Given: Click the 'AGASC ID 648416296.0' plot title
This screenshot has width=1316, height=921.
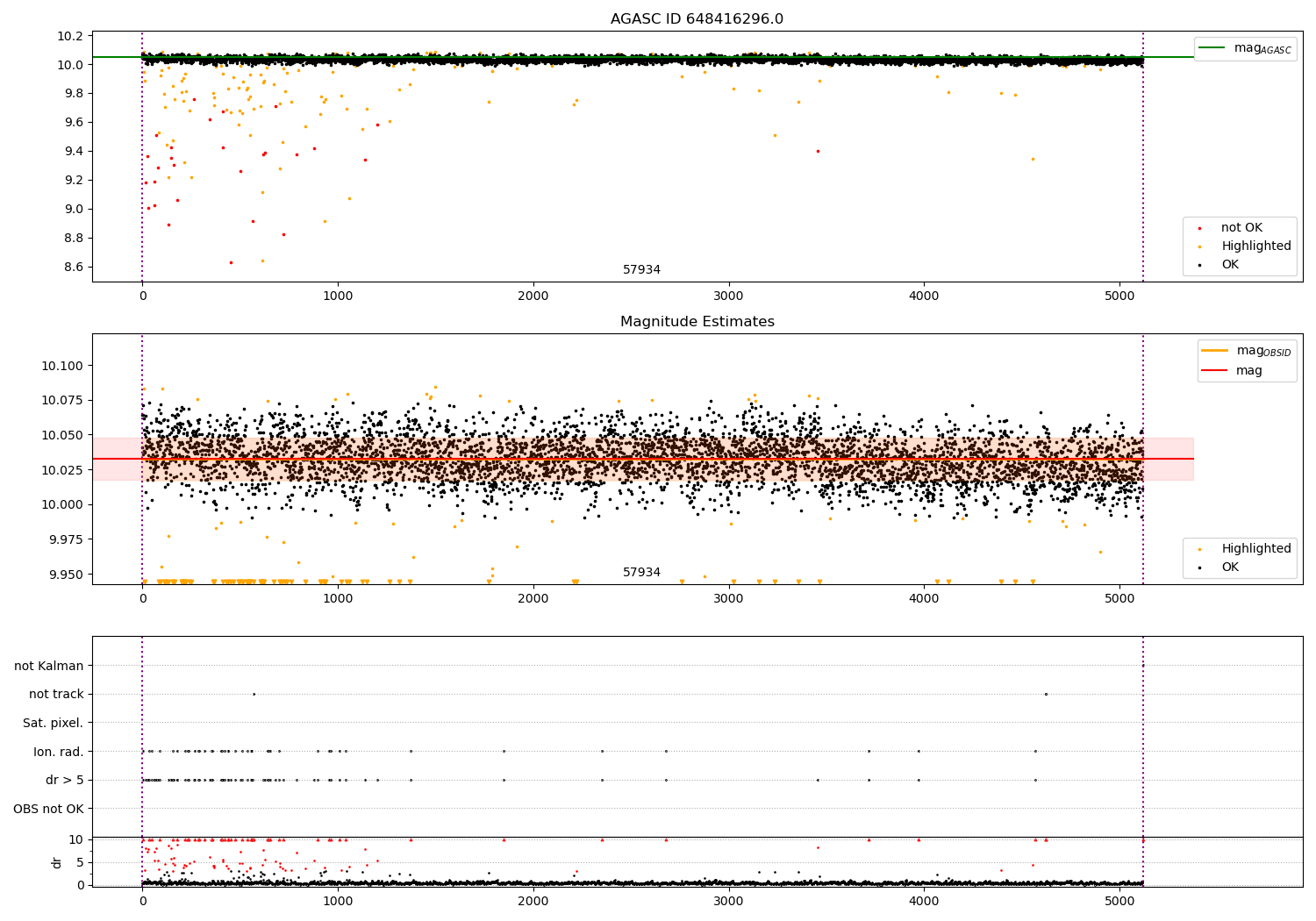Looking at the screenshot, I should pos(697,19).
